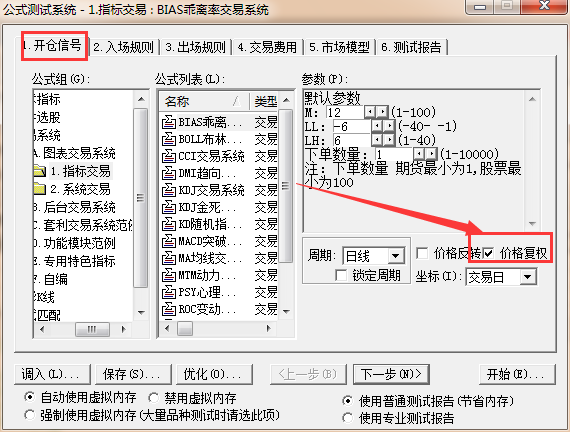Select 强制使用虚拟内存 radio option

[x=29, y=415]
